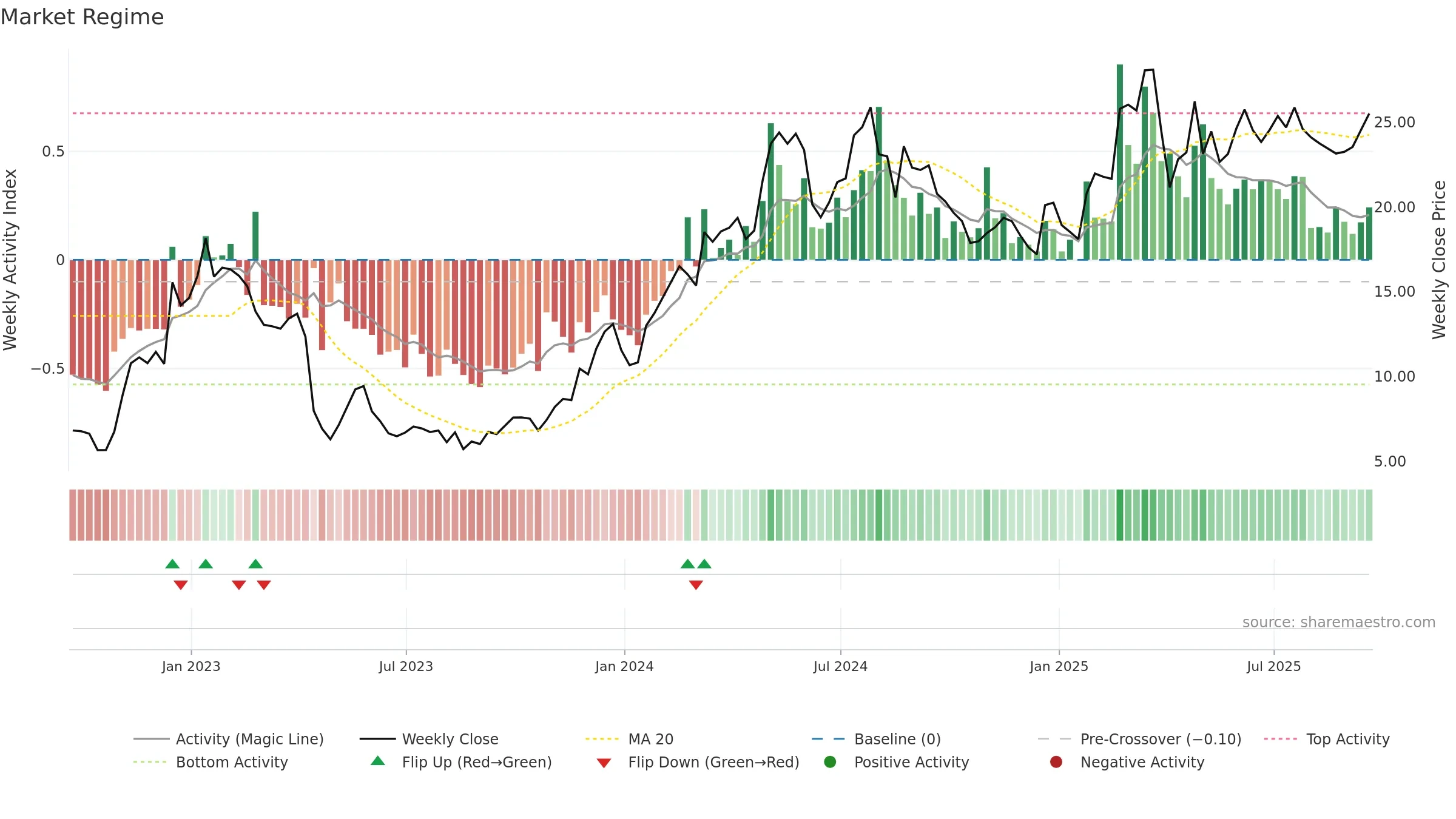Select Flip Up marker just after Jan 2023

click(206, 564)
